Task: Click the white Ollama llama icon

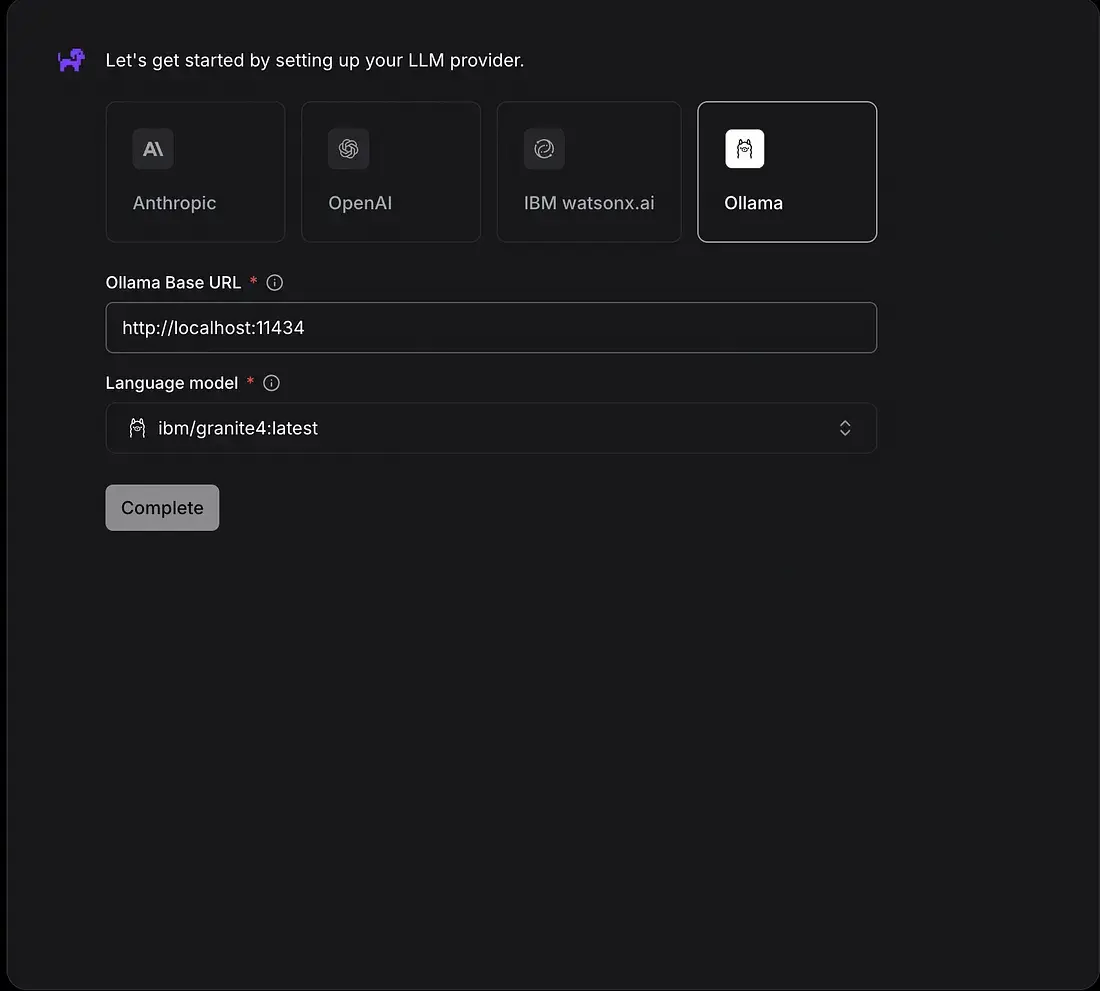Action: pos(745,149)
